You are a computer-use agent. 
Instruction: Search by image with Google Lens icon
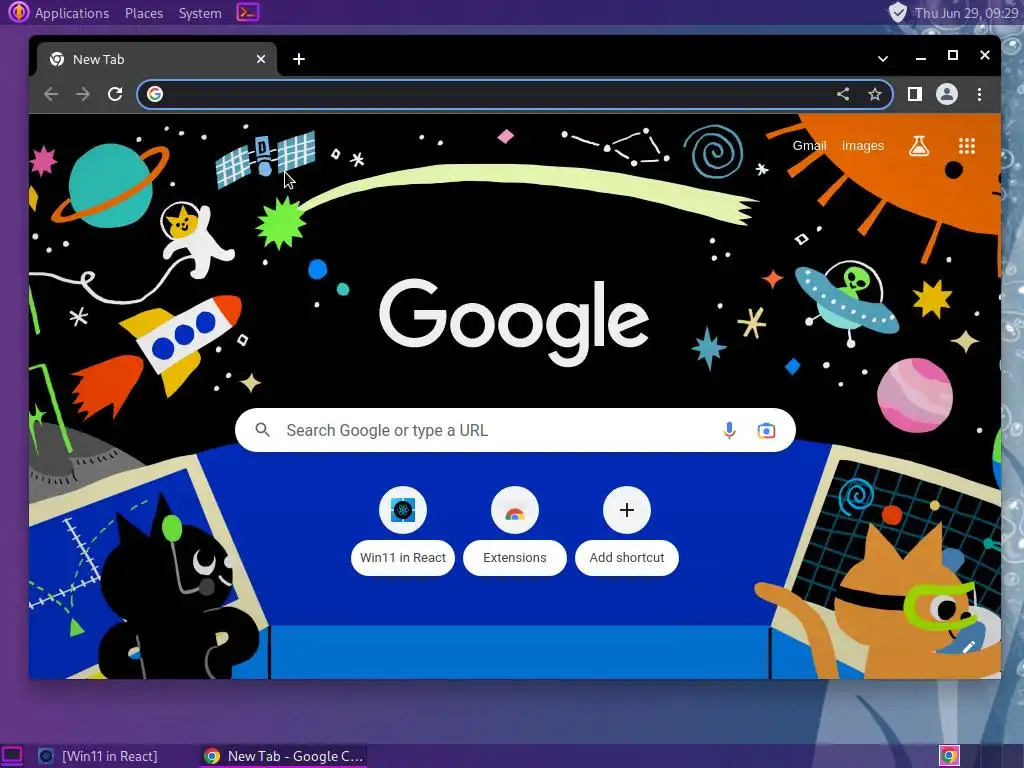(766, 430)
